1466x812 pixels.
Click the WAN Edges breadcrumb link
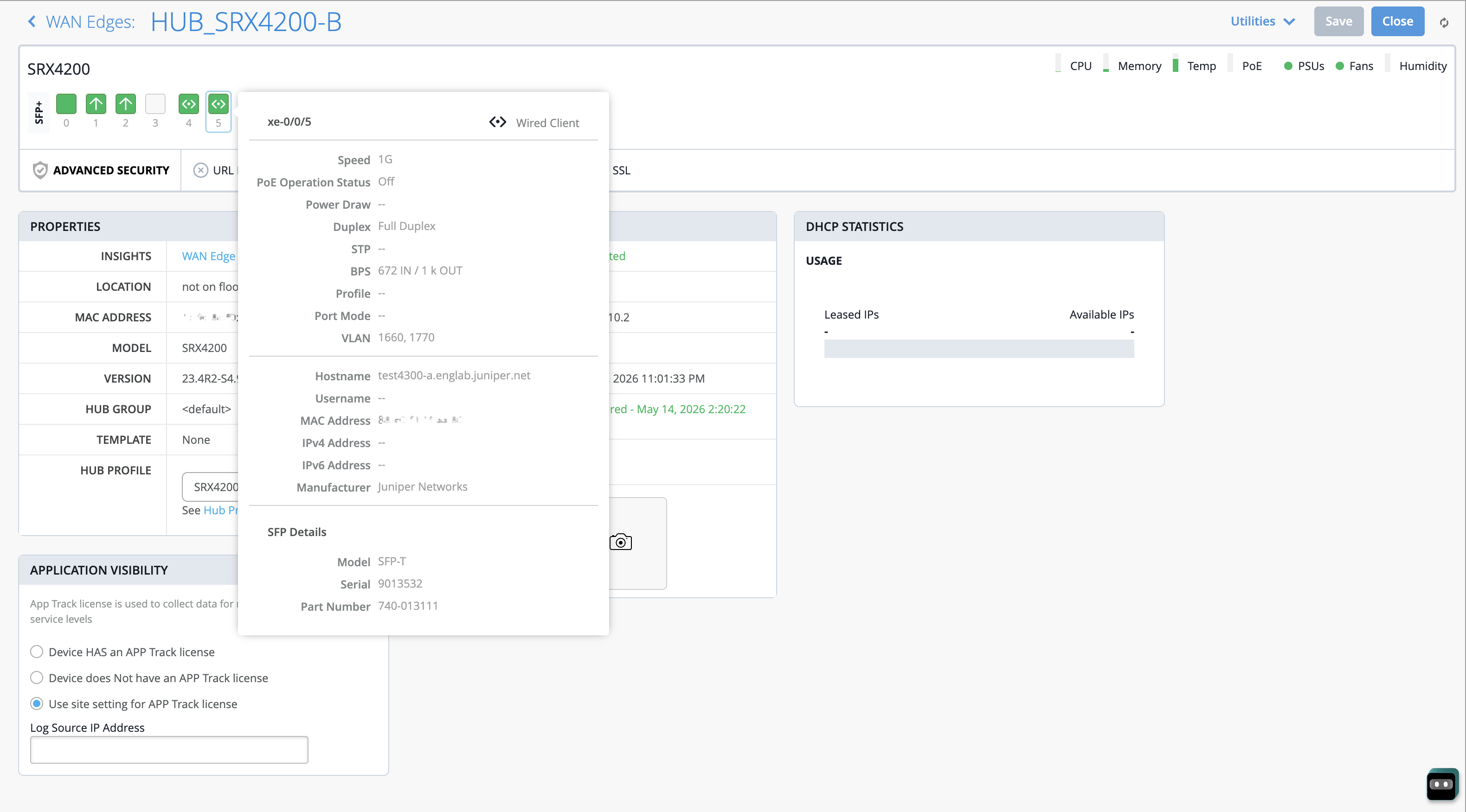coord(90,22)
